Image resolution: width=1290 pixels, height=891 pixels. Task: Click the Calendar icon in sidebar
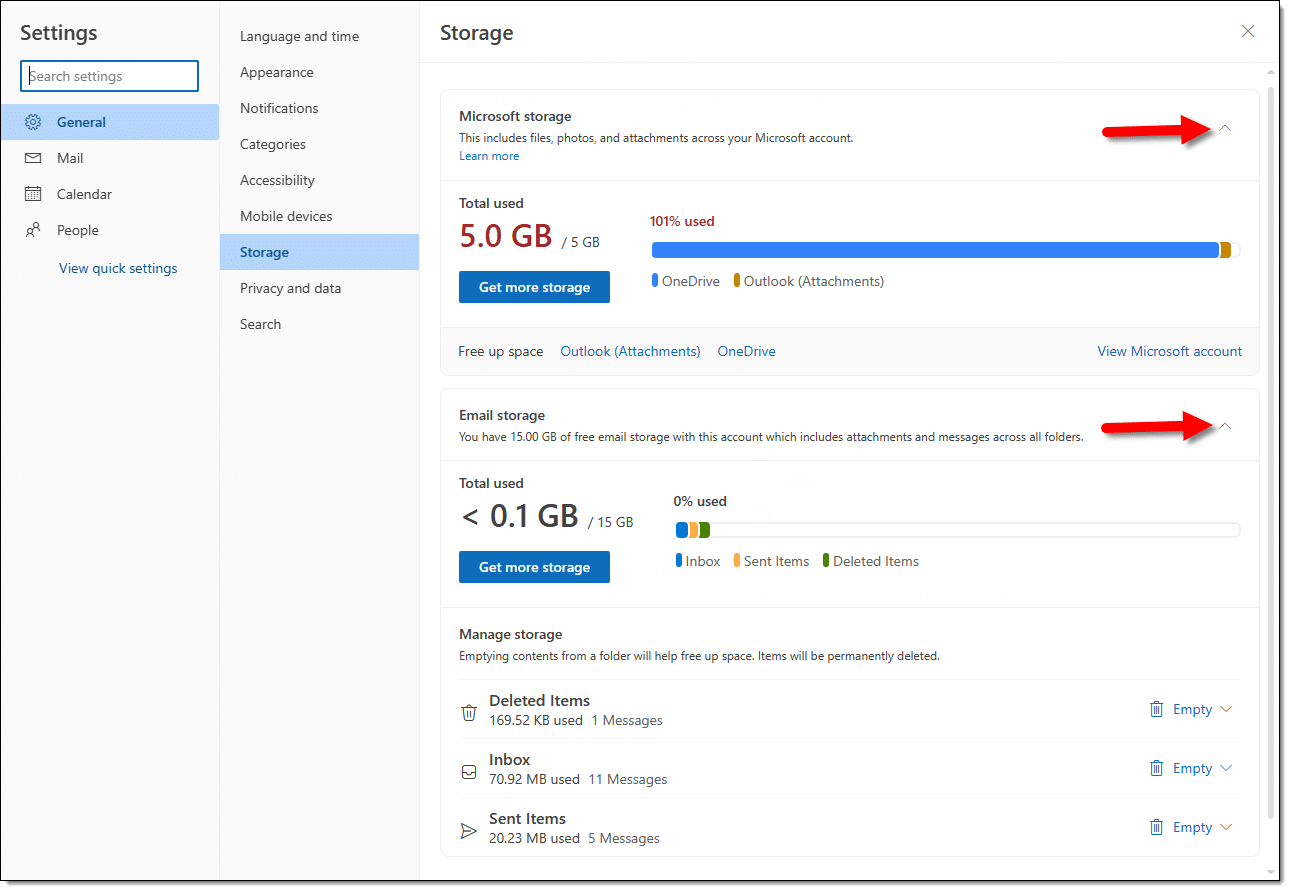coord(33,194)
